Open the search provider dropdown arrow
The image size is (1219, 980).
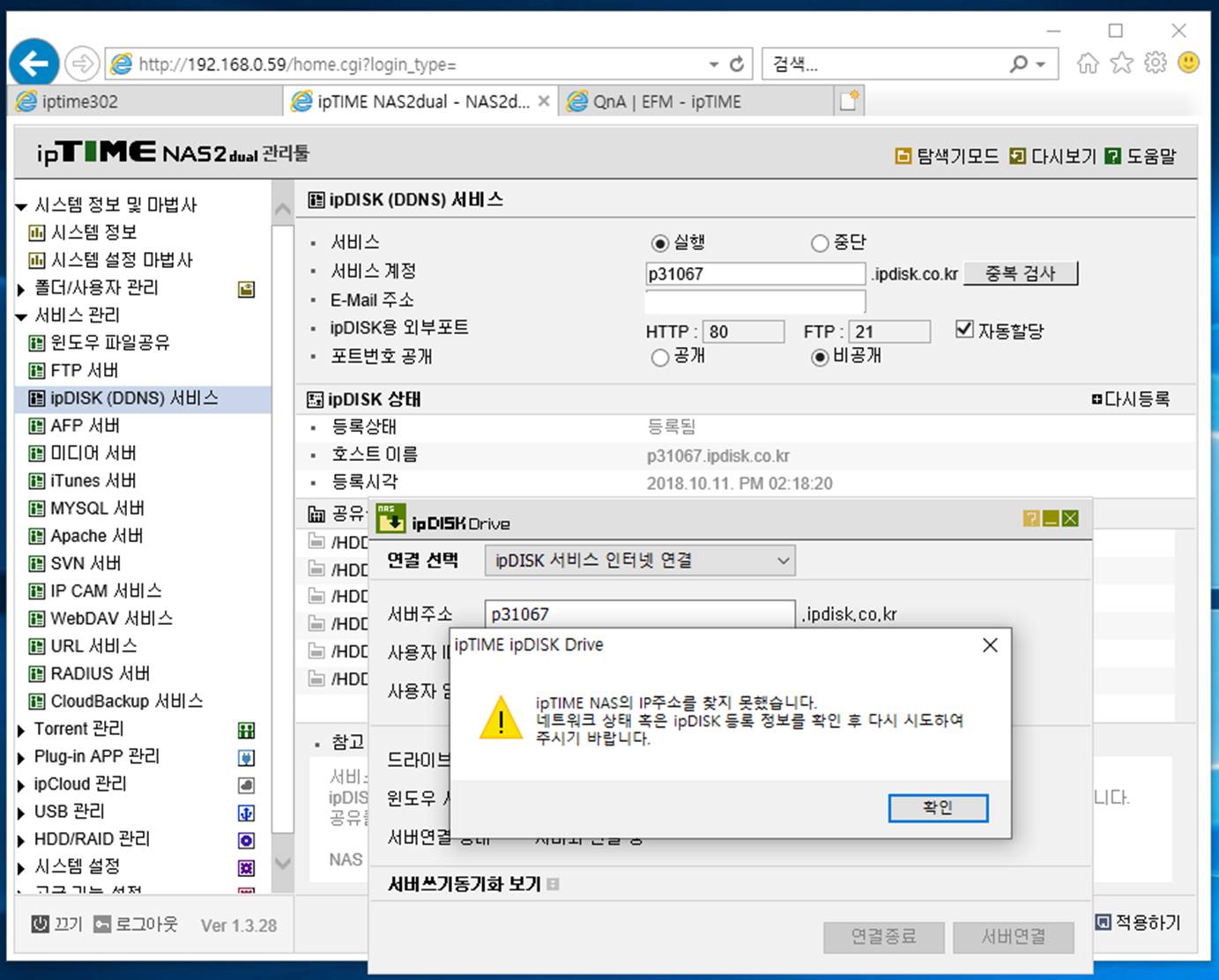pos(1041,64)
